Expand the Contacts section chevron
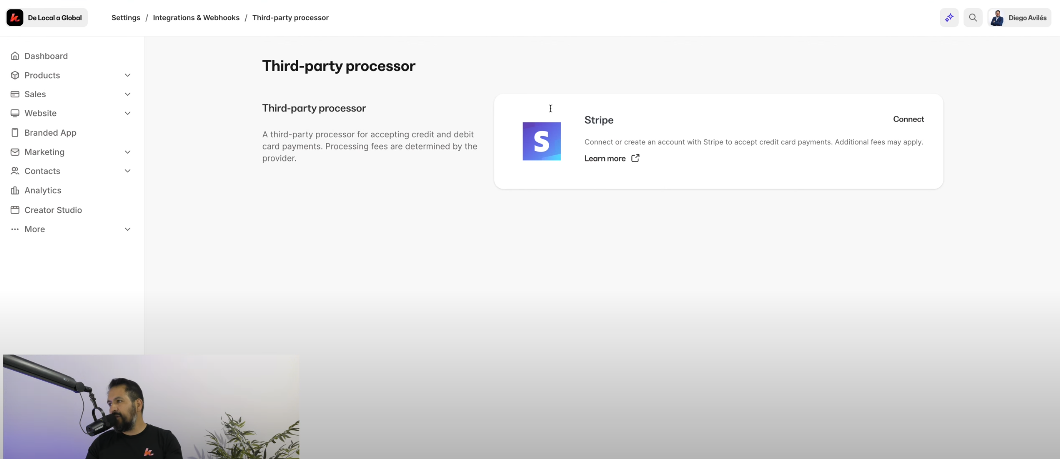This screenshot has width=1060, height=459. 127,171
